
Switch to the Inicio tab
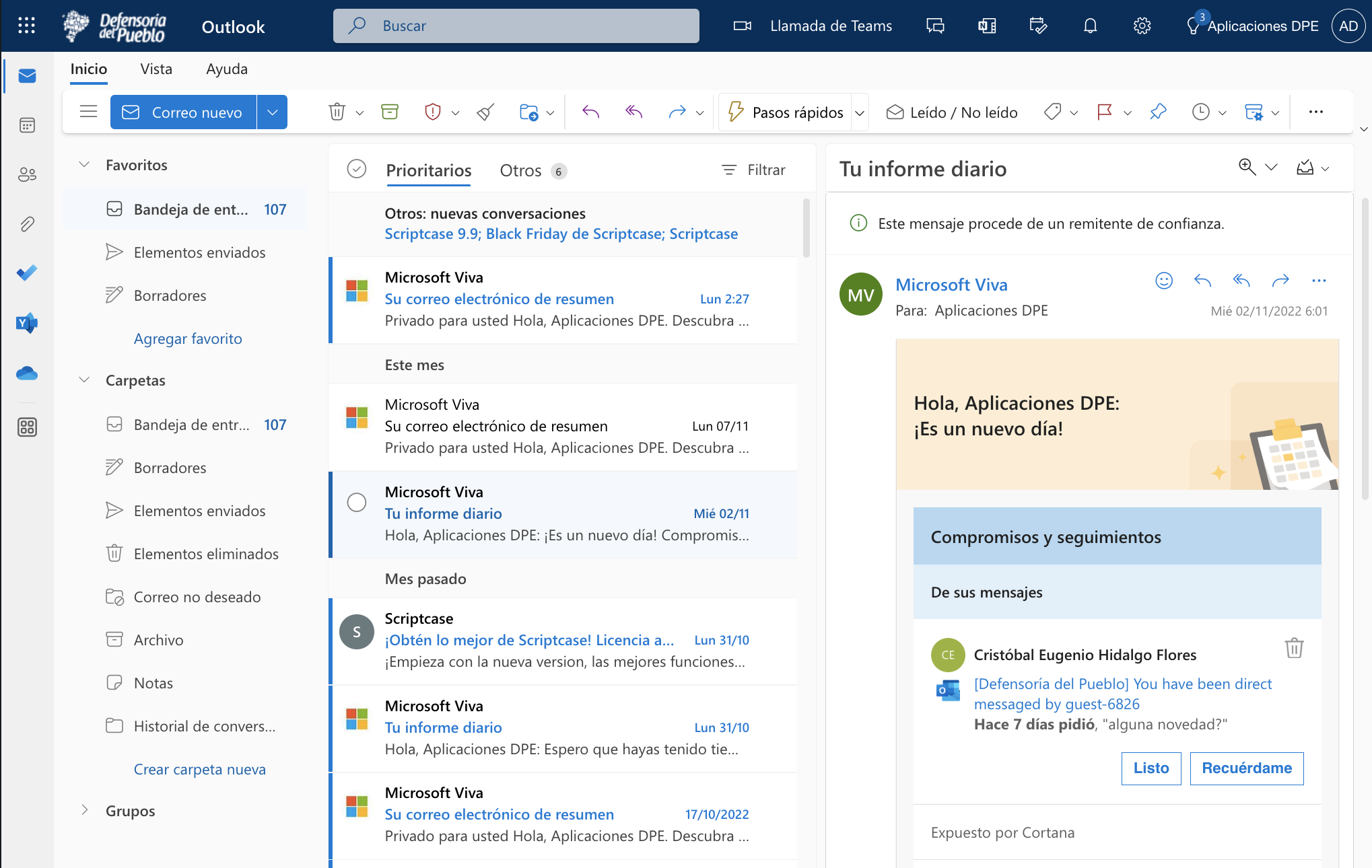pos(89,69)
